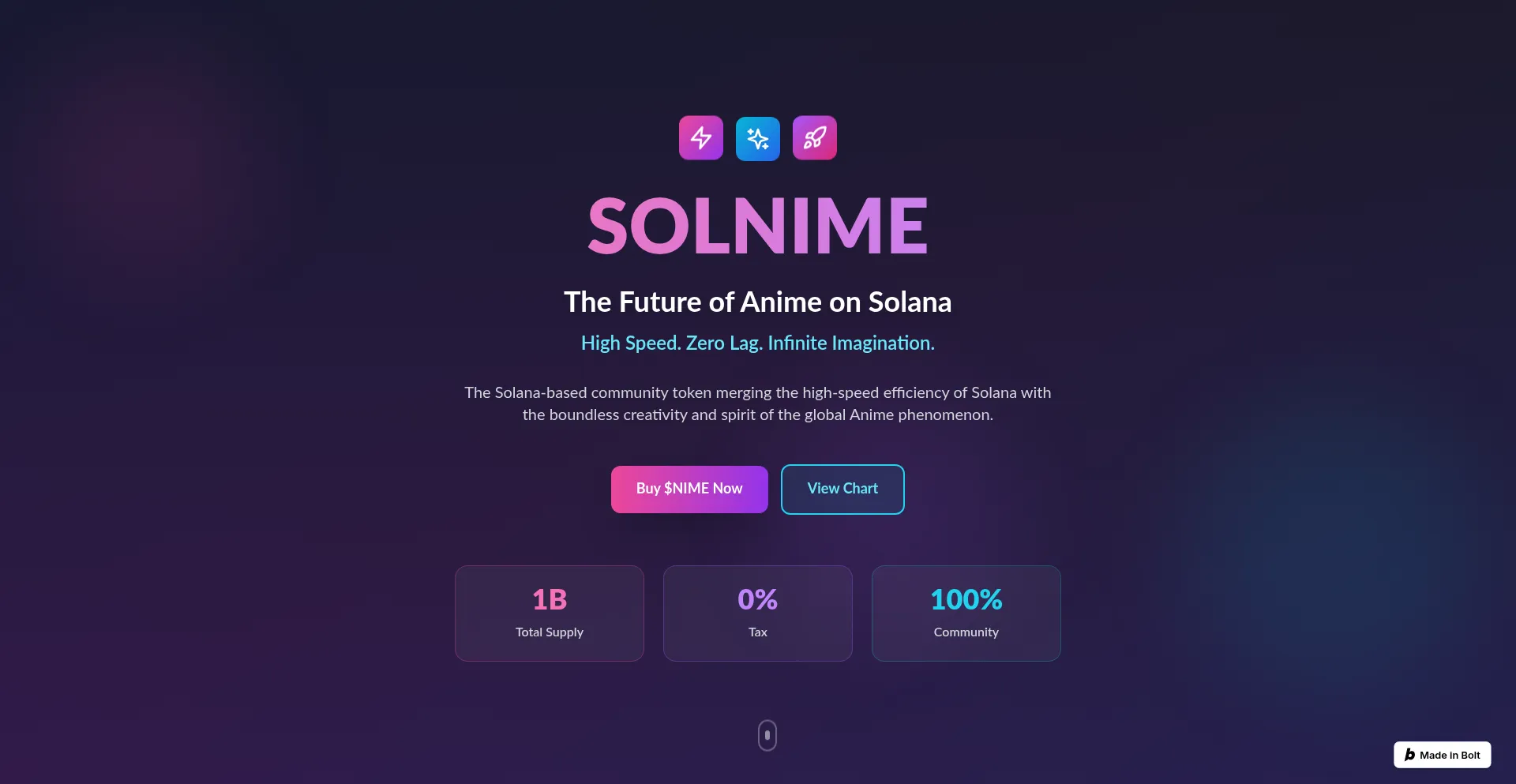Click the Solana-based community token description
This screenshot has height=784, width=1516.
(x=758, y=403)
